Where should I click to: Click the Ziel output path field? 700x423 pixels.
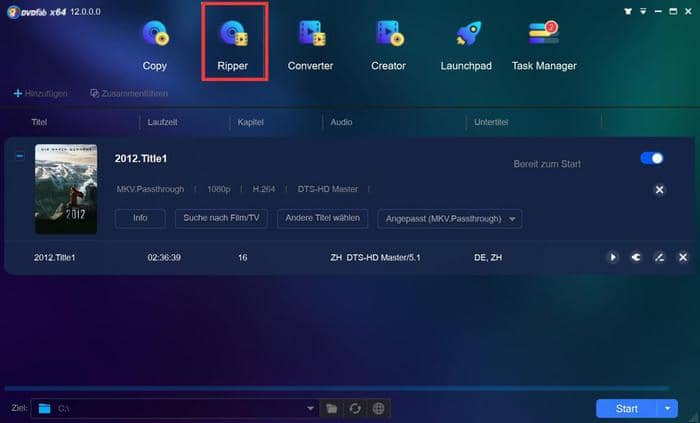[x=175, y=408]
